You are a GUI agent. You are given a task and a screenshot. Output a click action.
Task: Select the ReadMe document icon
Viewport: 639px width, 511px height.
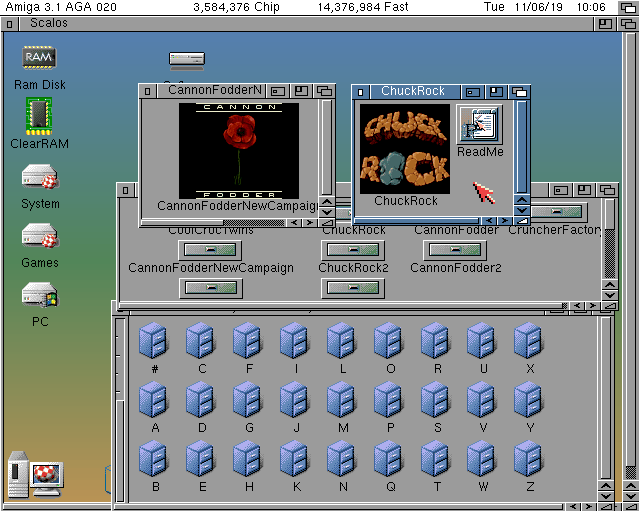point(479,124)
